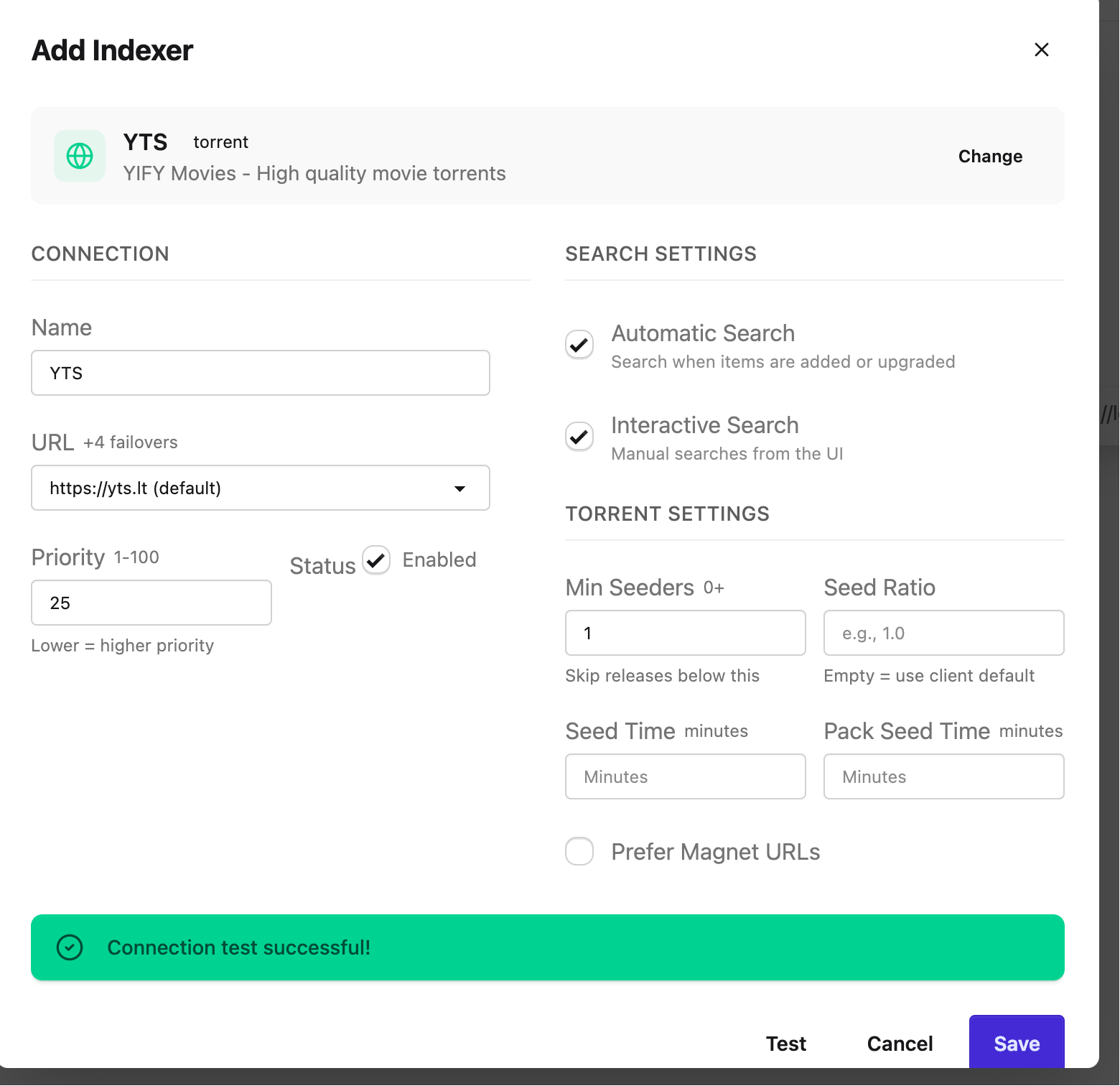Image resolution: width=1120 pixels, height=1086 pixels.
Task: Save the indexer configuration
Action: click(x=1017, y=1043)
